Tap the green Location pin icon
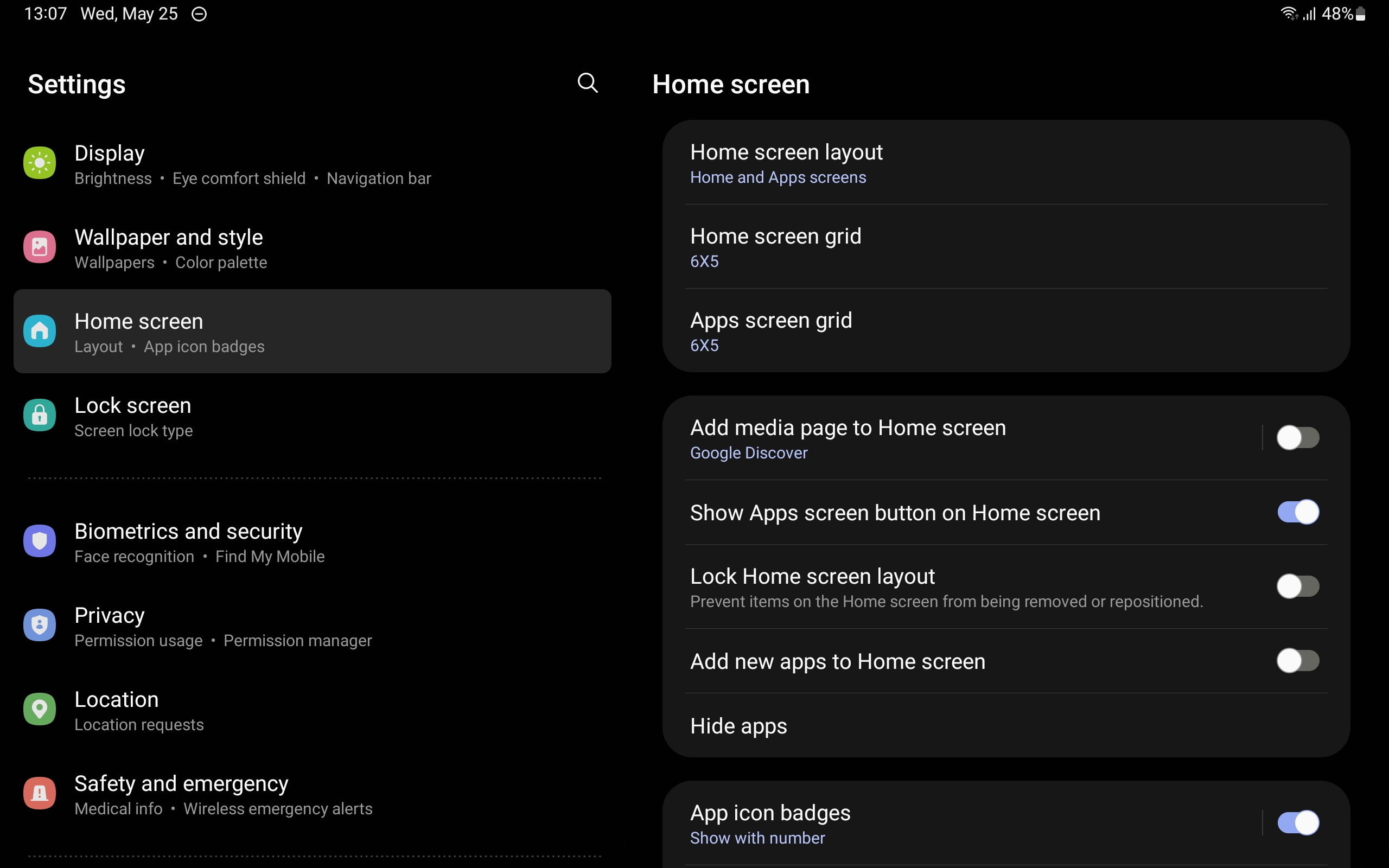The height and width of the screenshot is (868, 1389). (40, 709)
